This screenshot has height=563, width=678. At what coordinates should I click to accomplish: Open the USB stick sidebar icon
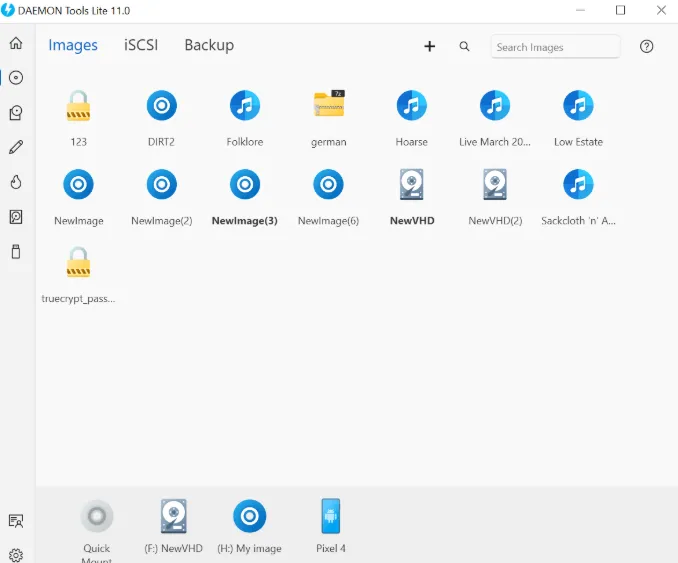pyautogui.click(x=16, y=252)
